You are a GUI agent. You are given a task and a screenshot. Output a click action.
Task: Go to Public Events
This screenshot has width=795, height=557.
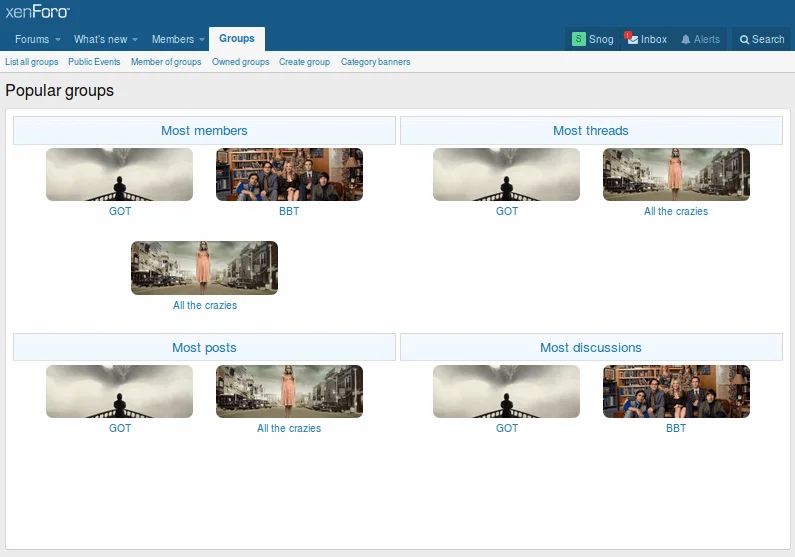[x=94, y=62]
